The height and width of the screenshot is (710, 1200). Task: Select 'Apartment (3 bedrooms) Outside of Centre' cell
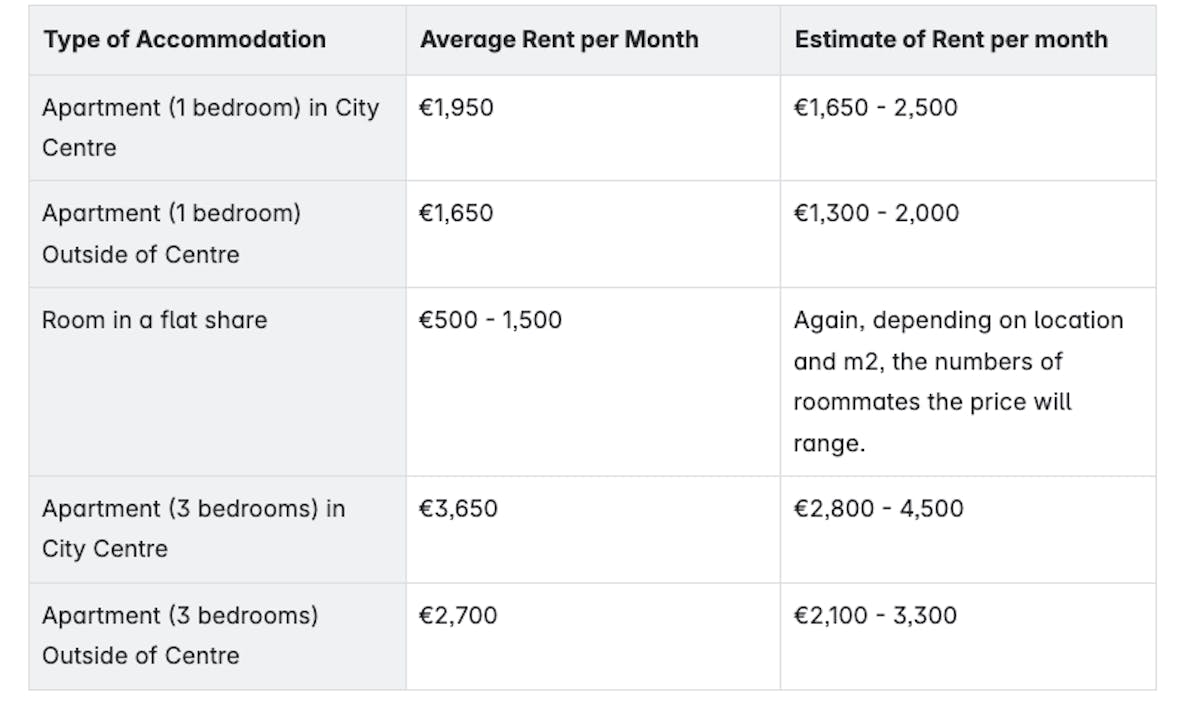180,635
